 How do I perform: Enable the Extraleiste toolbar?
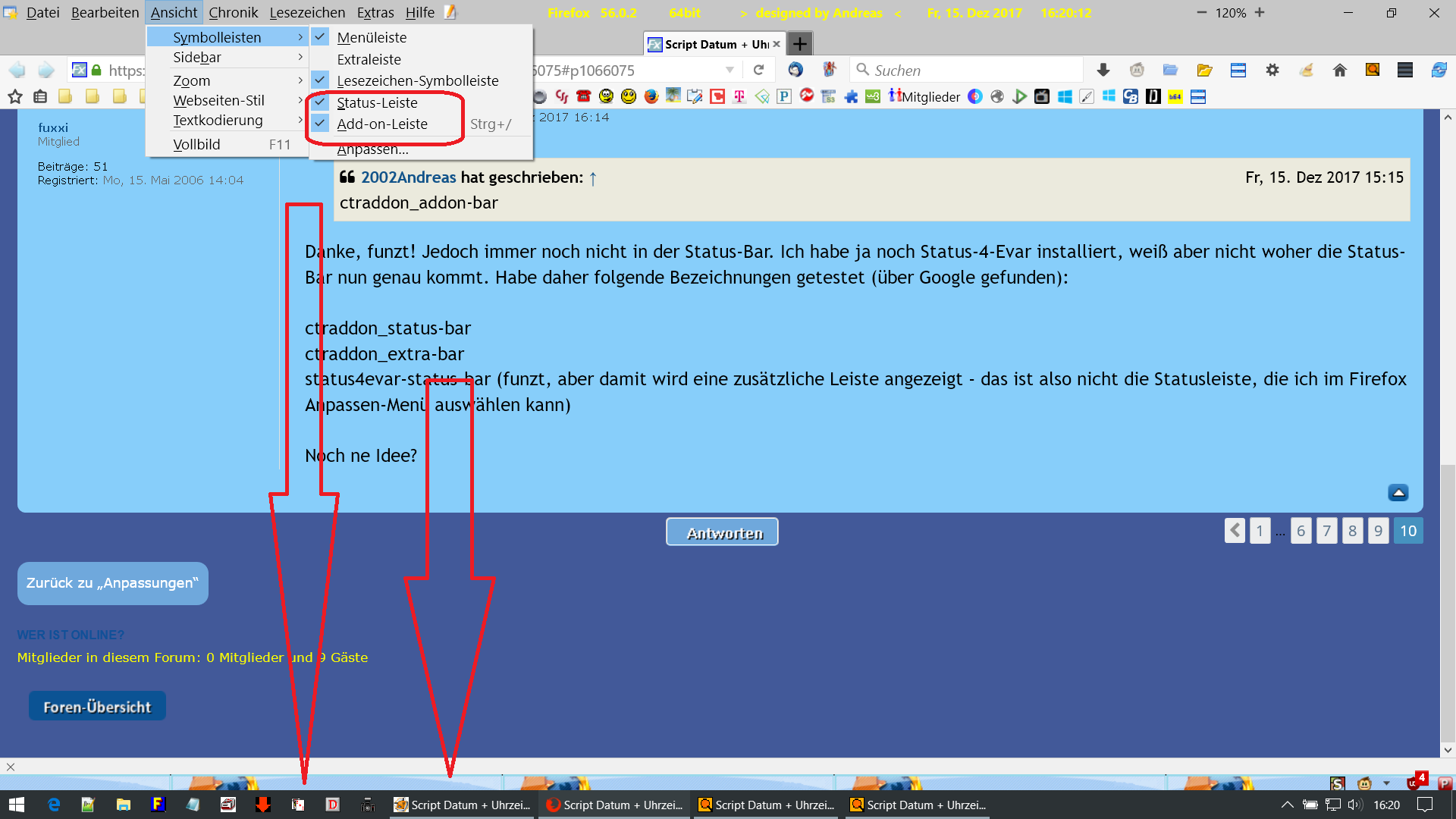pyautogui.click(x=369, y=59)
